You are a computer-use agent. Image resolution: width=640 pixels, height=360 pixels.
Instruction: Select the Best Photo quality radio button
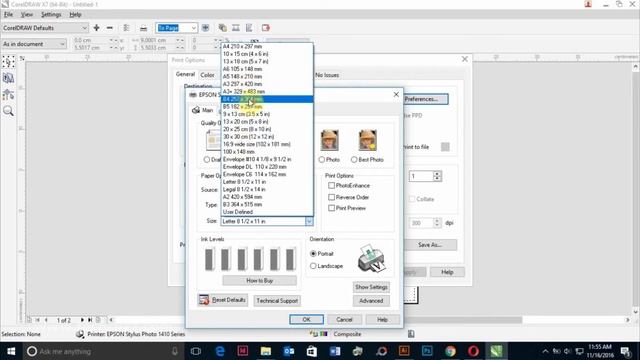point(354,160)
